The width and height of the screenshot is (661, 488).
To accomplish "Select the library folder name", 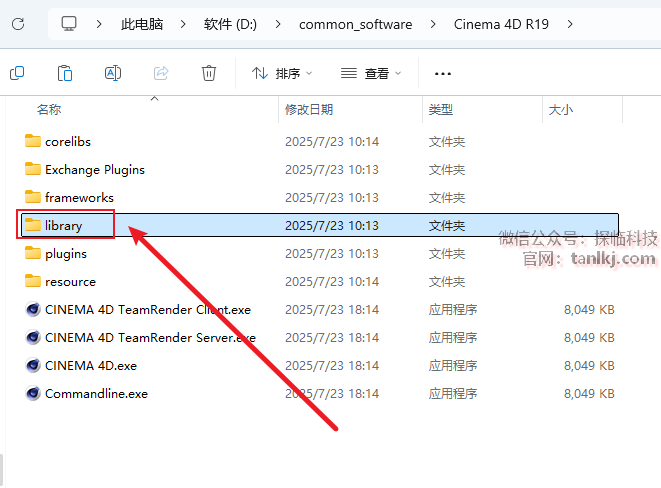I will click(x=64, y=226).
